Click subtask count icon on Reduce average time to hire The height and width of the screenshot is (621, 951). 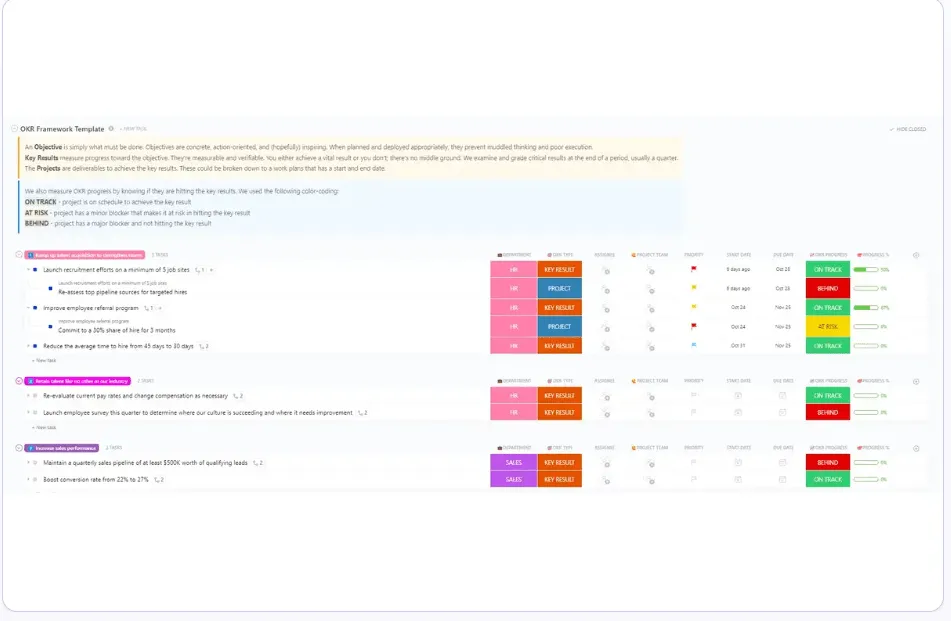(204, 346)
